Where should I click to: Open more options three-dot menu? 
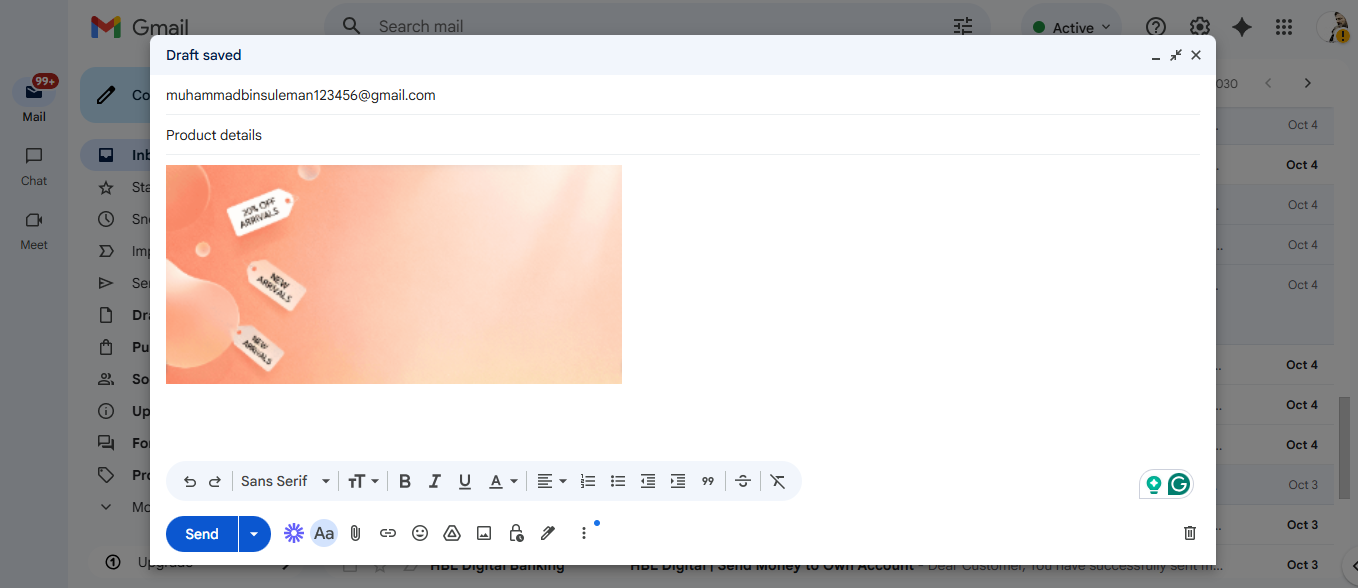[584, 533]
